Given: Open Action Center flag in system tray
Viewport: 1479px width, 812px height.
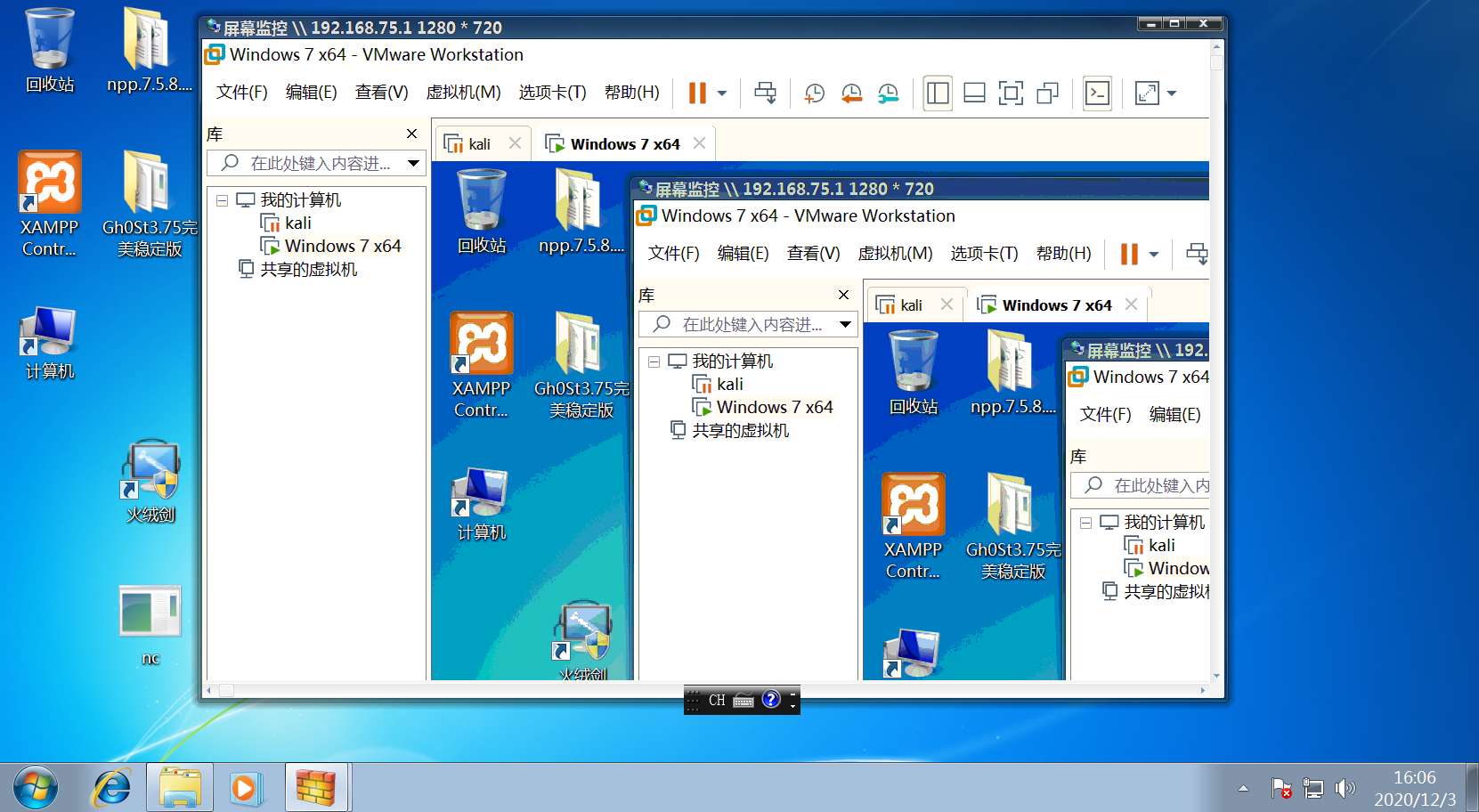Looking at the screenshot, I should (1281, 788).
